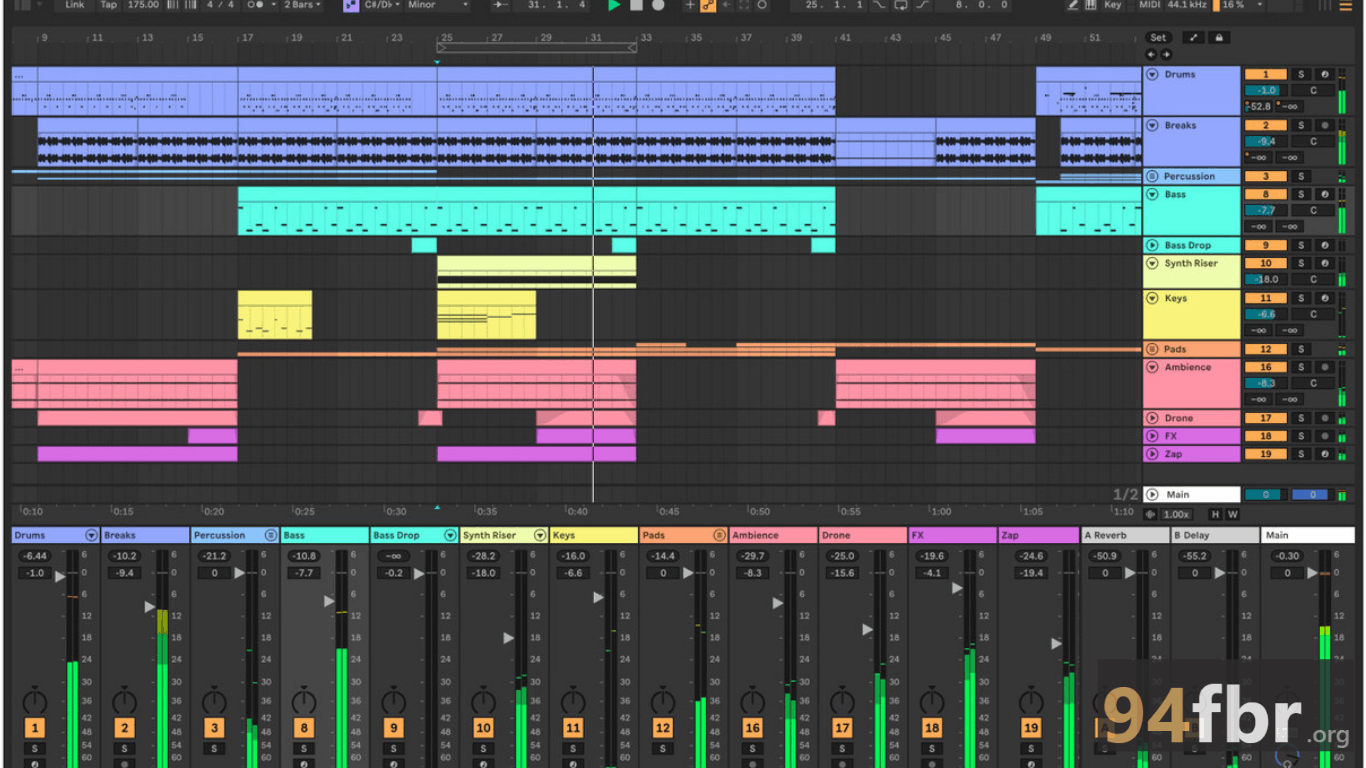Expand the Bass Drop track in arrangement
The width and height of the screenshot is (1366, 768).
point(1152,245)
